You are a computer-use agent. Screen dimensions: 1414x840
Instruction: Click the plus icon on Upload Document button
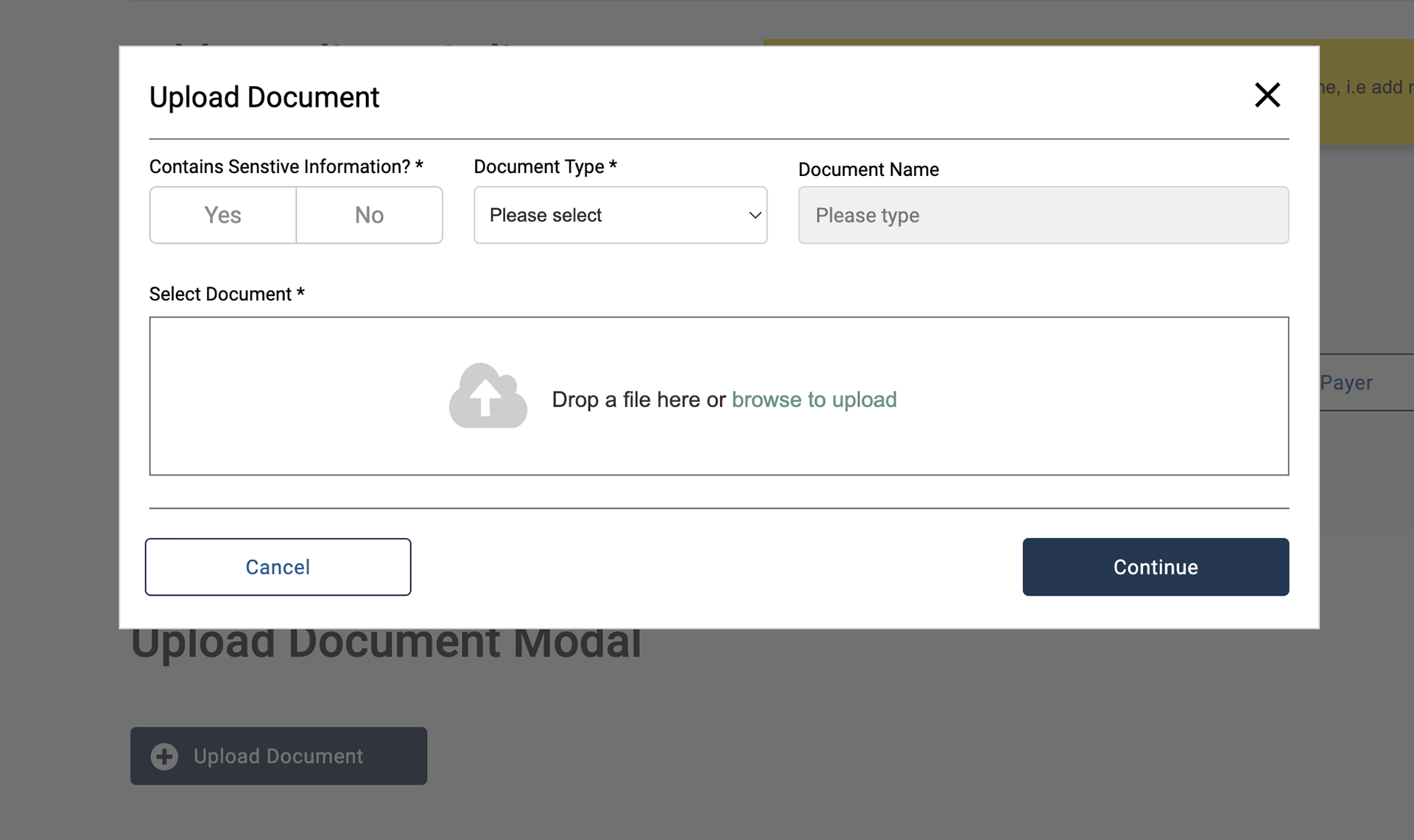[164, 756]
